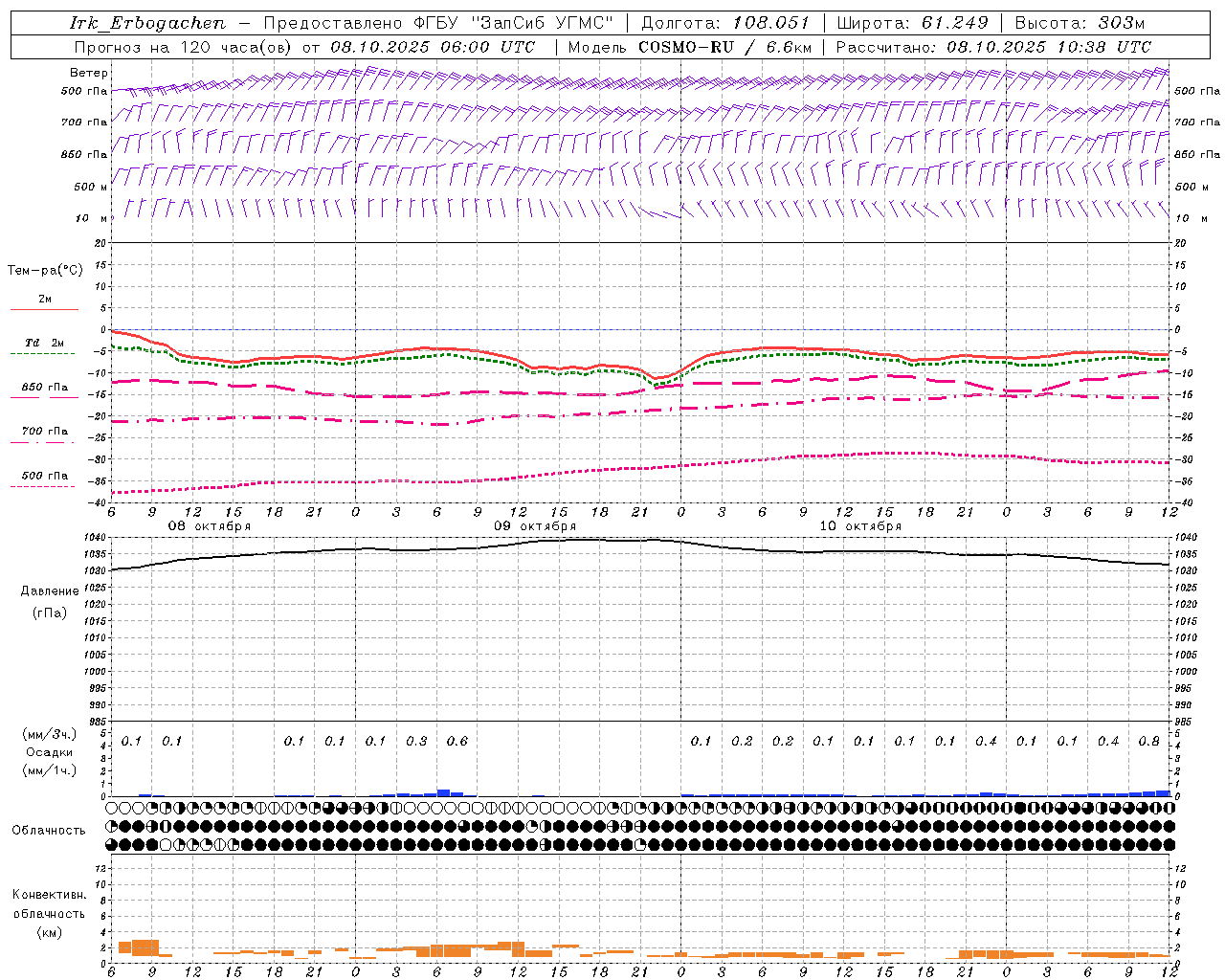Click the 0.8 precipitation value
This screenshot has height=980, width=1225.
point(1149,741)
